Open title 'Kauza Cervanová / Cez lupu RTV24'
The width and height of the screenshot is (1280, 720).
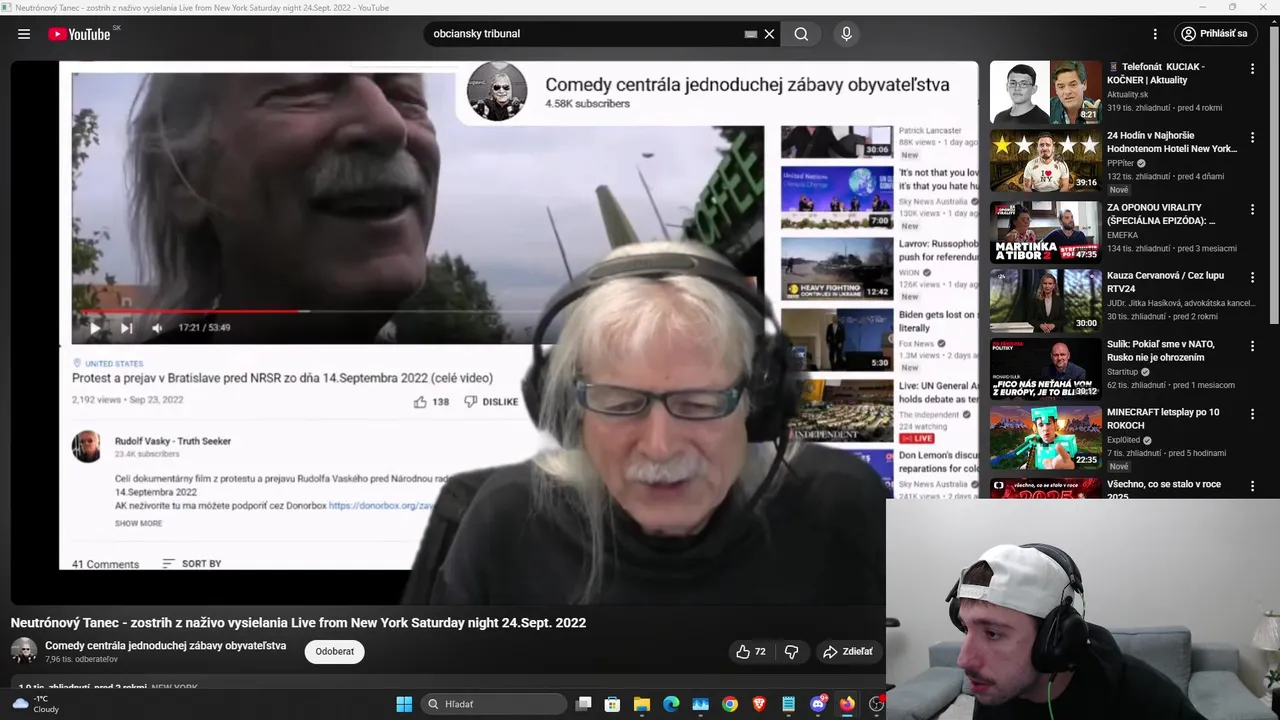click(1165, 282)
